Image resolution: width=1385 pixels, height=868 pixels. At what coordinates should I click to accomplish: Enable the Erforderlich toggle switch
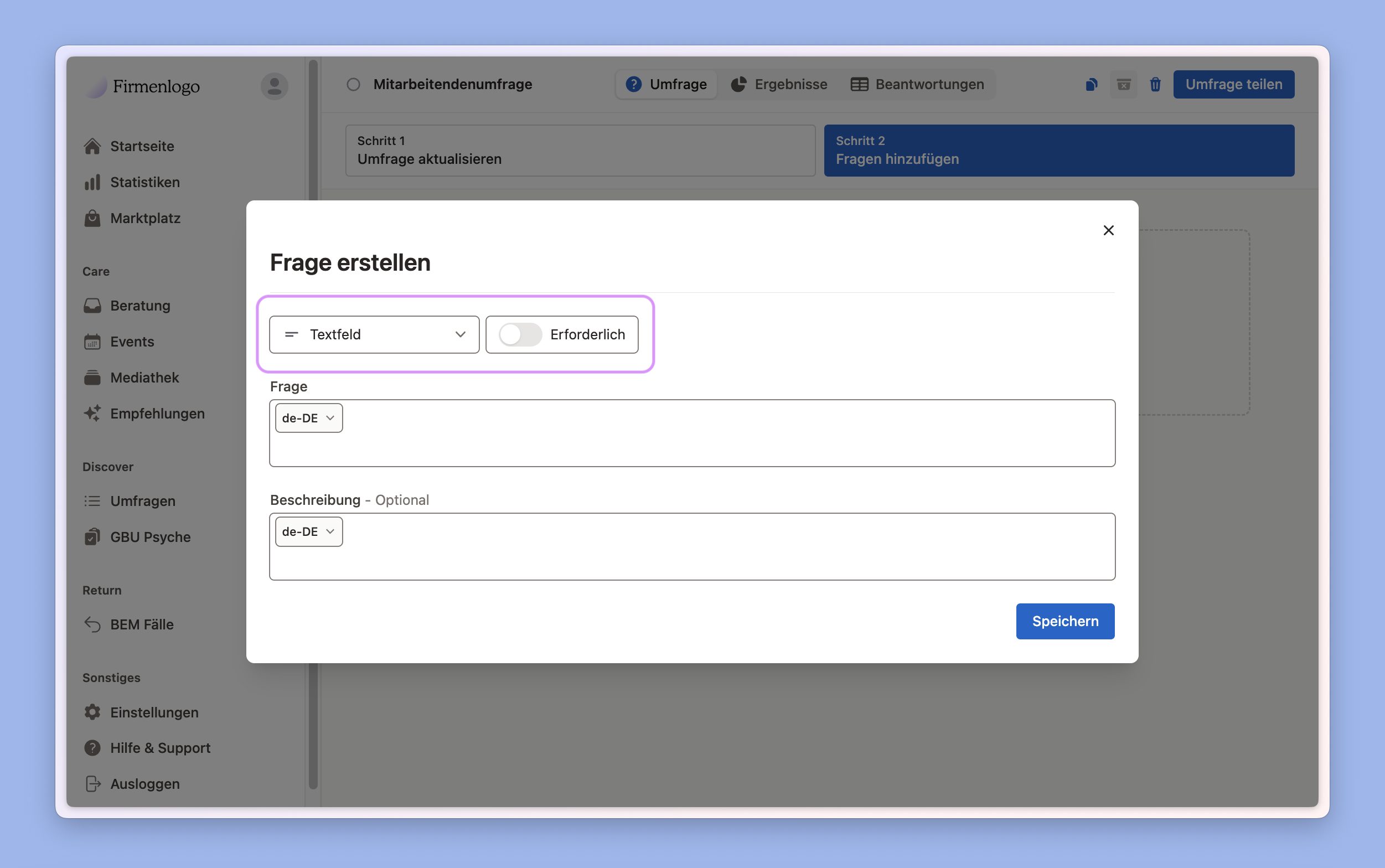519,335
